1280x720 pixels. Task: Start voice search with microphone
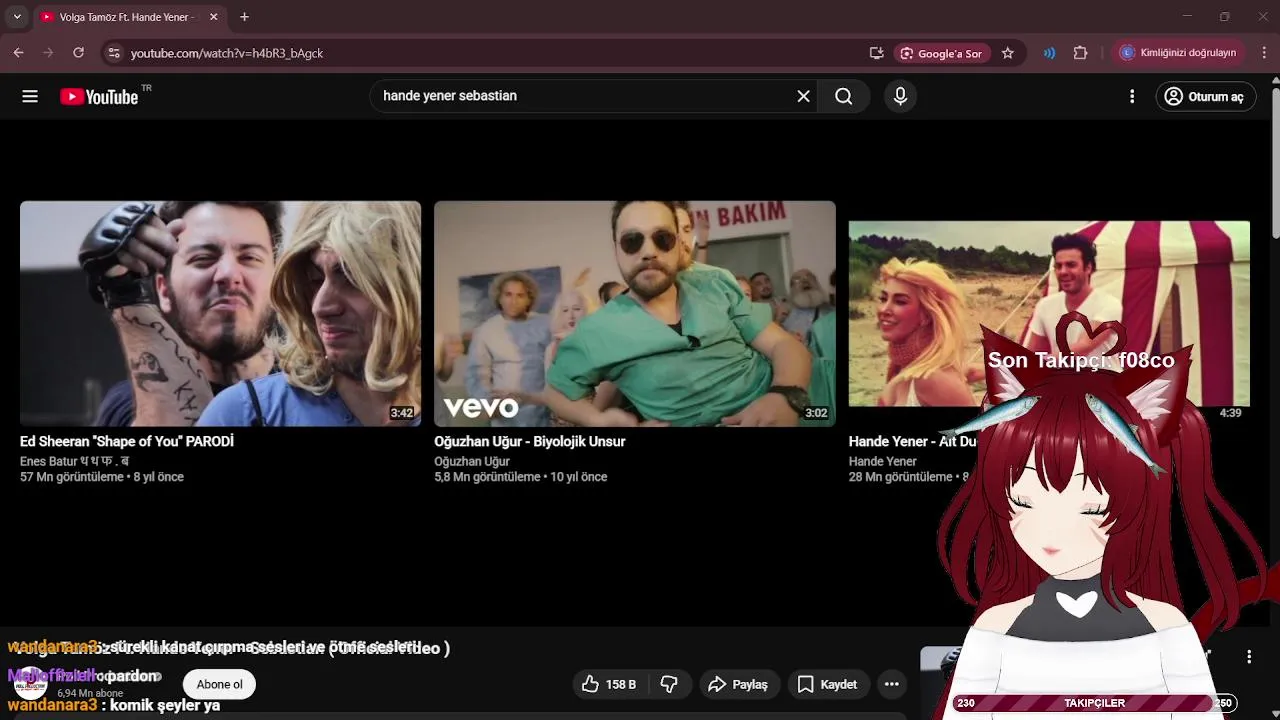(x=900, y=96)
